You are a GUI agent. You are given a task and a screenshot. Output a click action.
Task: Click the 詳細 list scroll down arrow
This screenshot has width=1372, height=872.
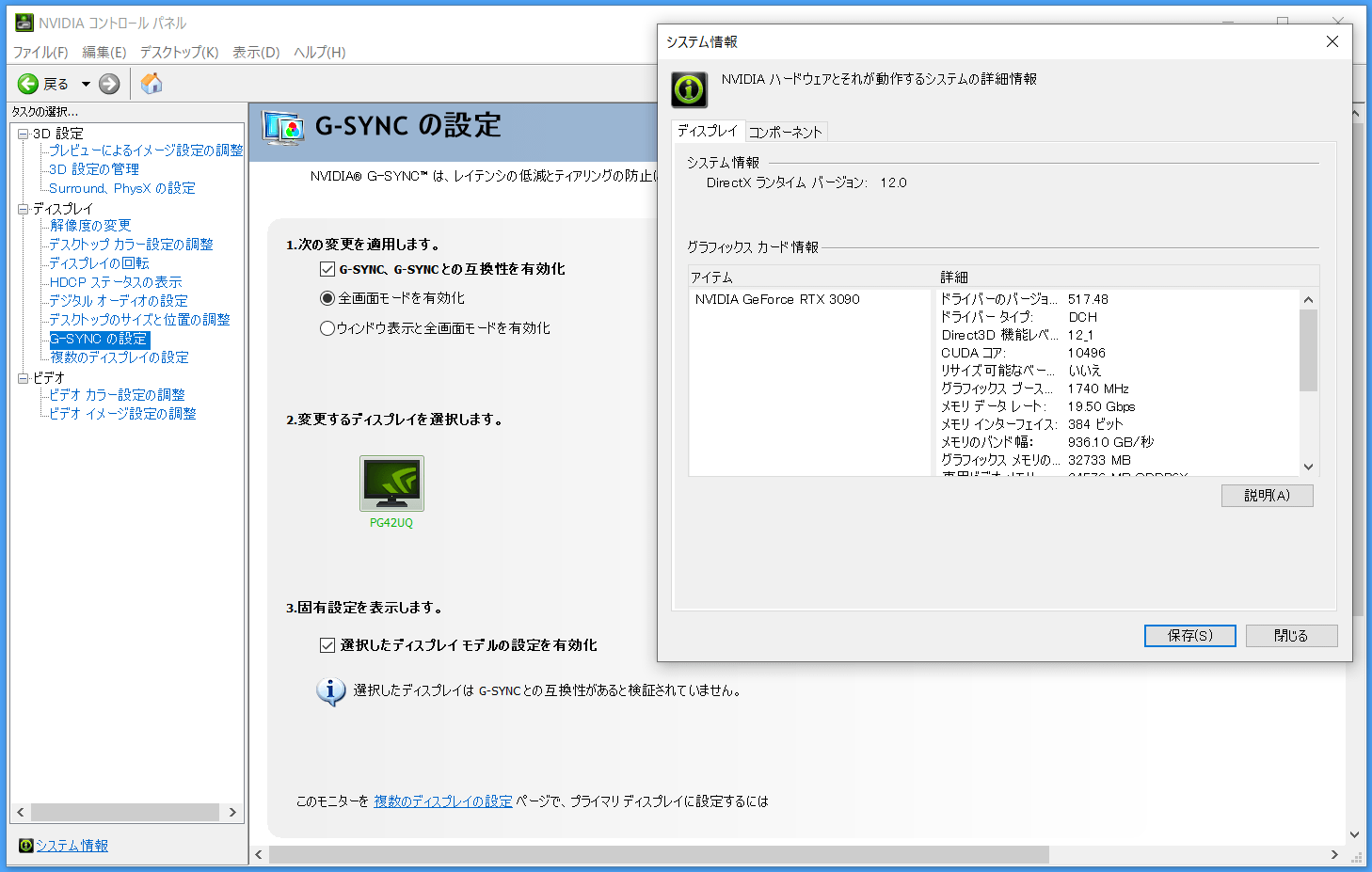click(1308, 467)
